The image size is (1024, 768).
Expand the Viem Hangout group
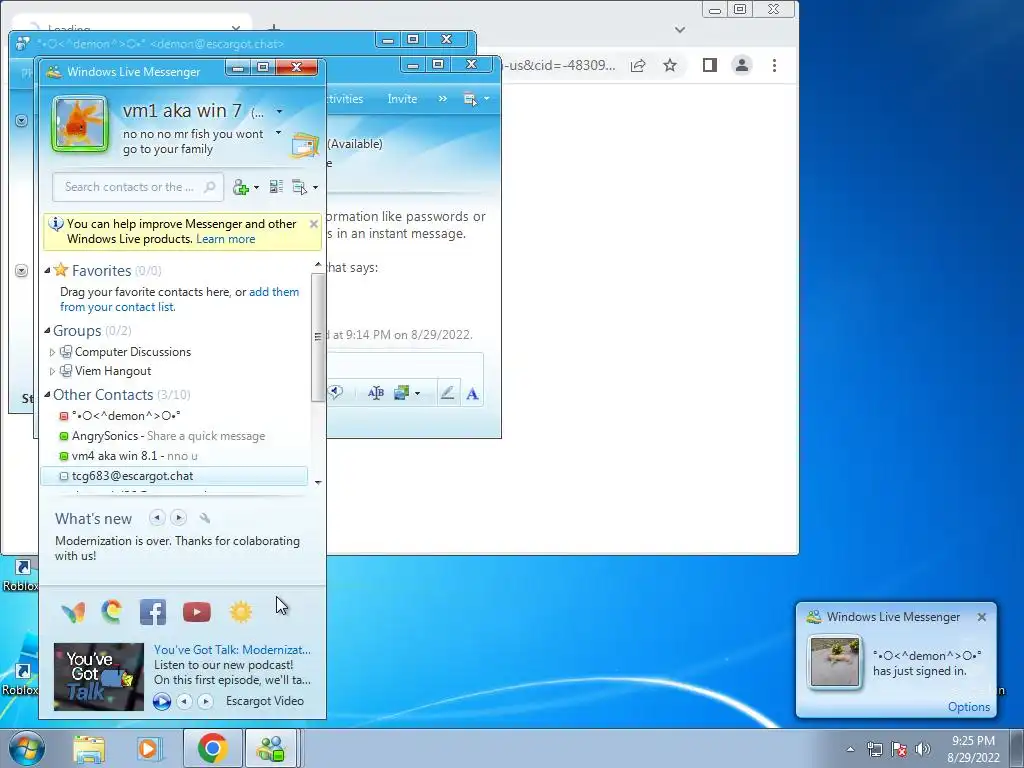[52, 371]
